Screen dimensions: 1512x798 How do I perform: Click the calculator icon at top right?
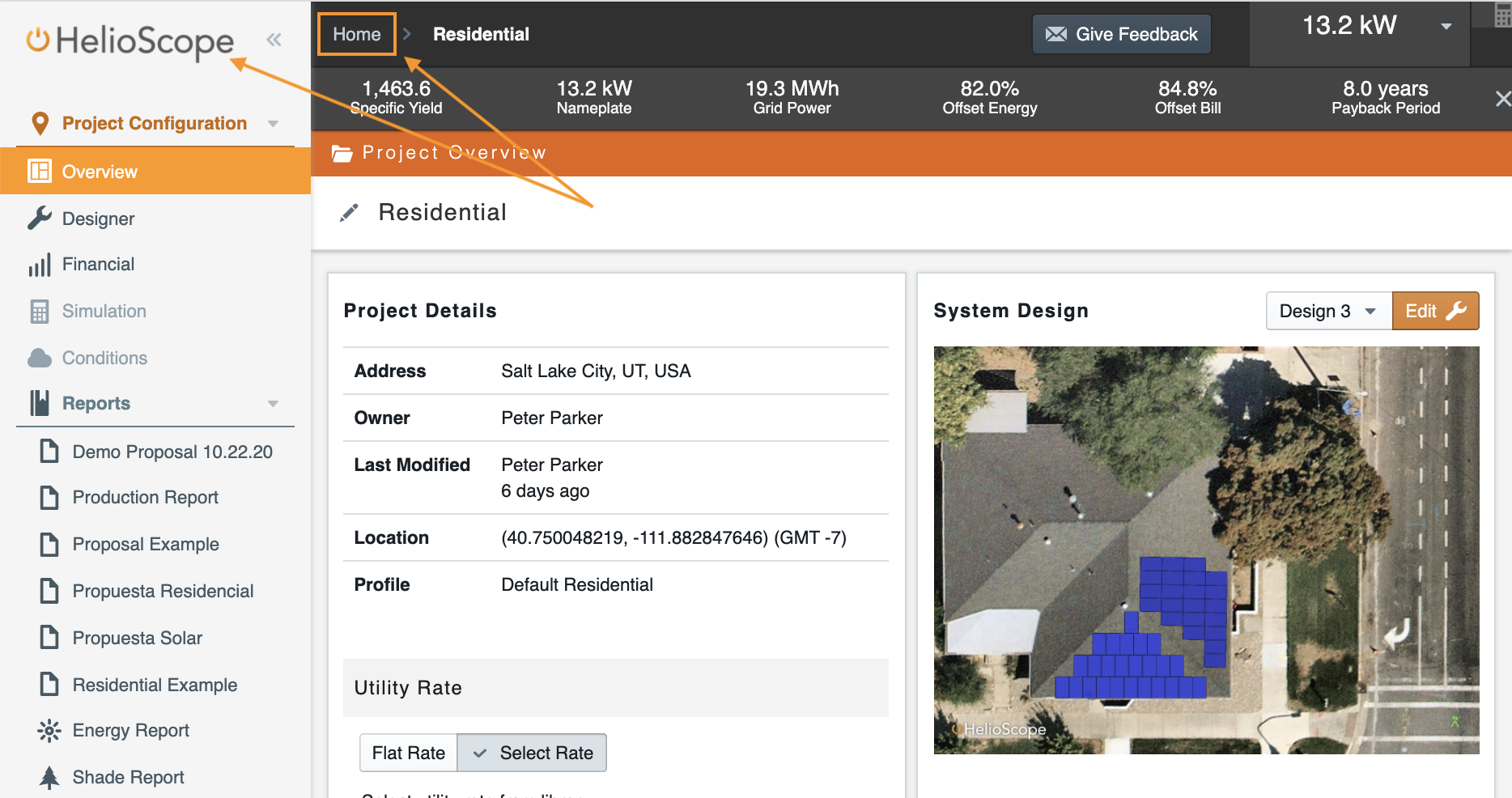pyautogui.click(x=1503, y=16)
